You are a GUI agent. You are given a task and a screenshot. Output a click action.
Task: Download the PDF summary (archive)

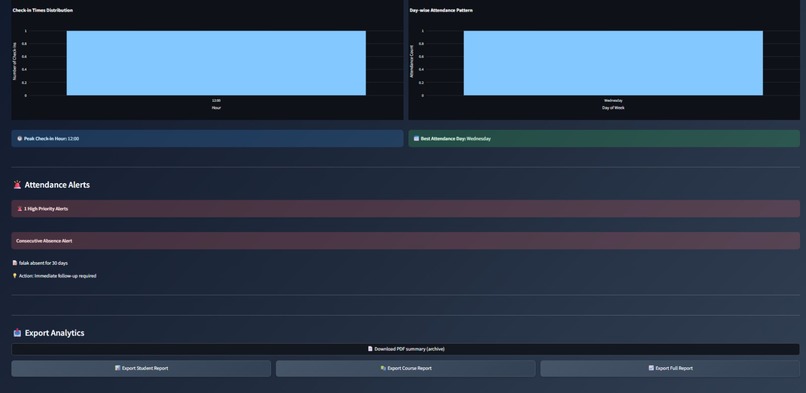(406, 349)
